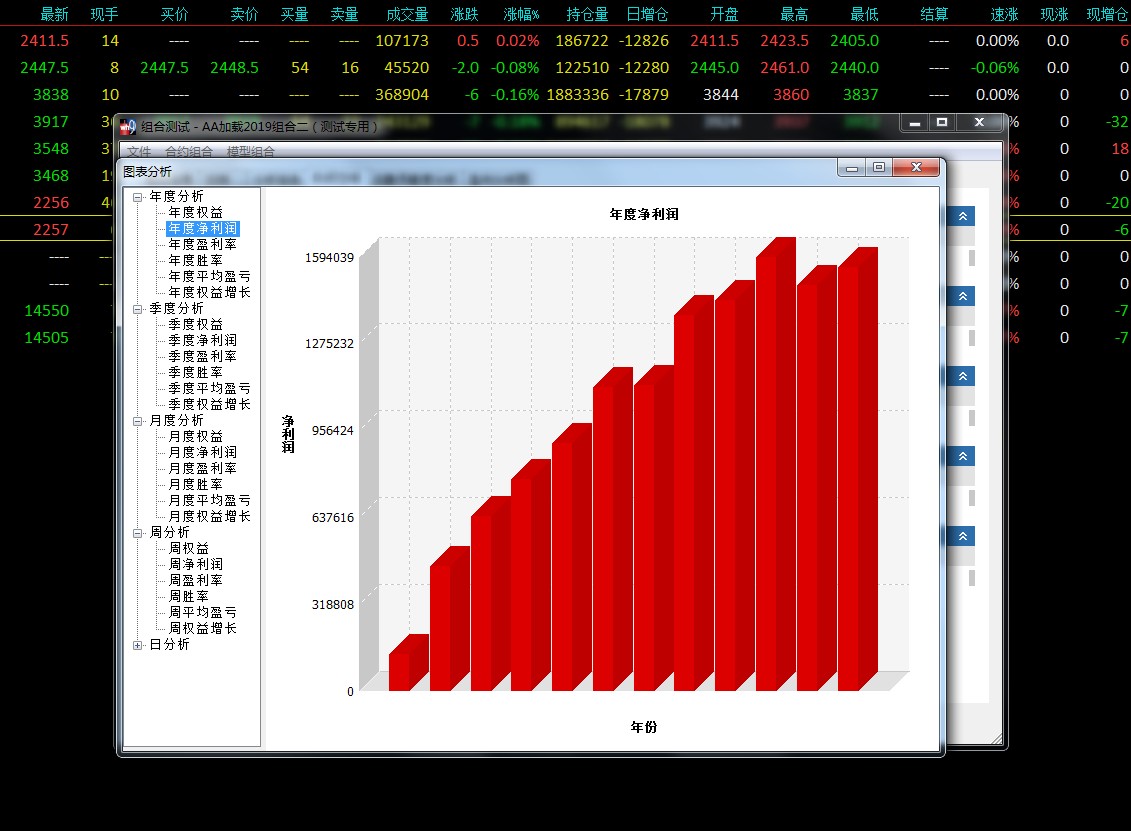Collapse the 年度分析 tree node
The height and width of the screenshot is (831, 1131).
pos(137,197)
